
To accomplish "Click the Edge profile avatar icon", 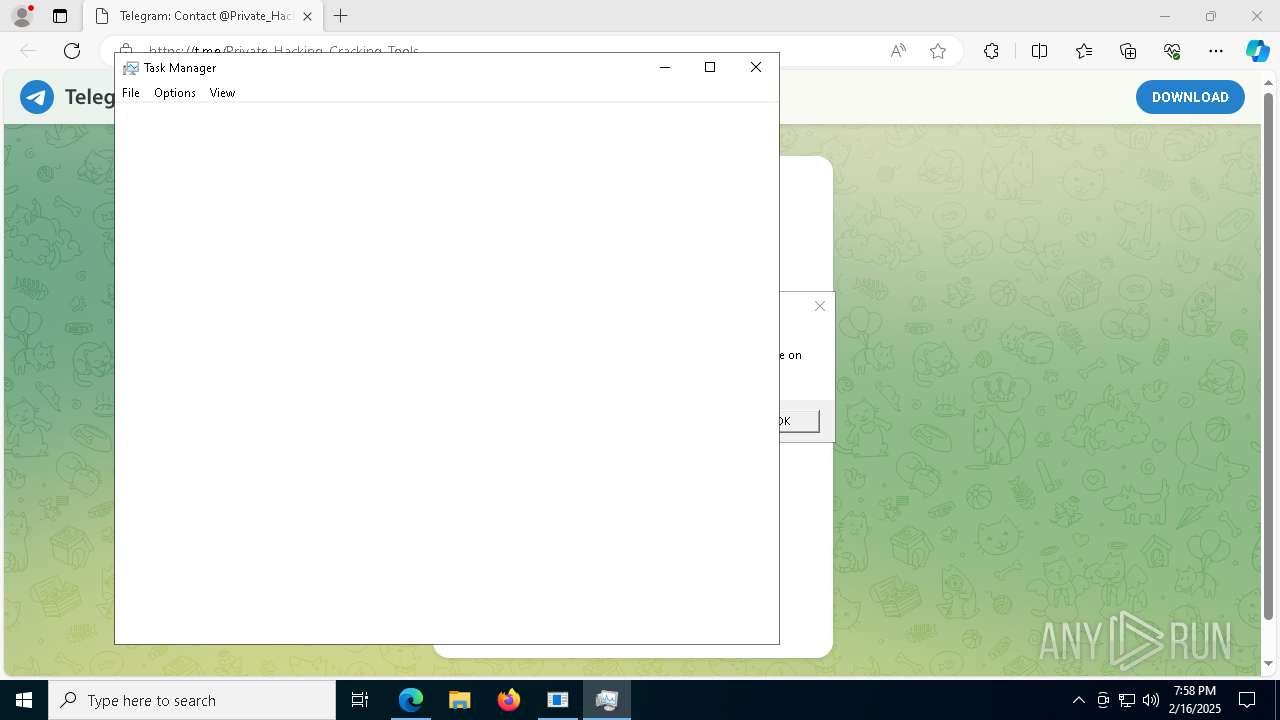I will pos(22,16).
